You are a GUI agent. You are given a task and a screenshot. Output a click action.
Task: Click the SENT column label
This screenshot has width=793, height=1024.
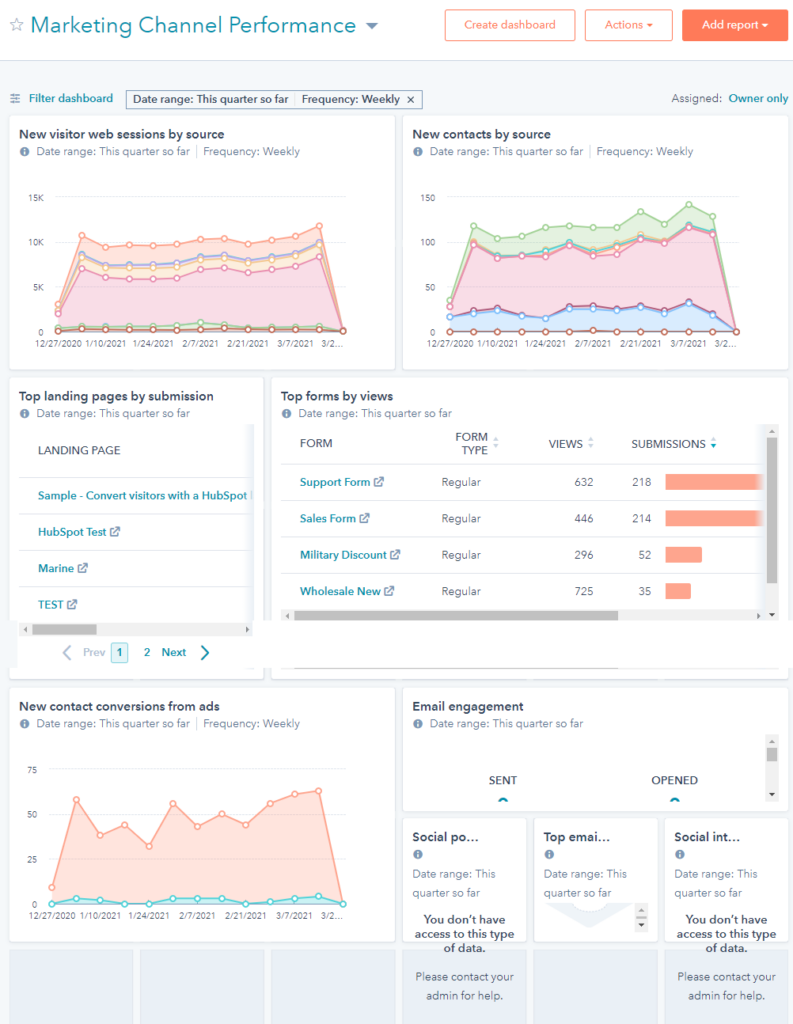point(502,780)
